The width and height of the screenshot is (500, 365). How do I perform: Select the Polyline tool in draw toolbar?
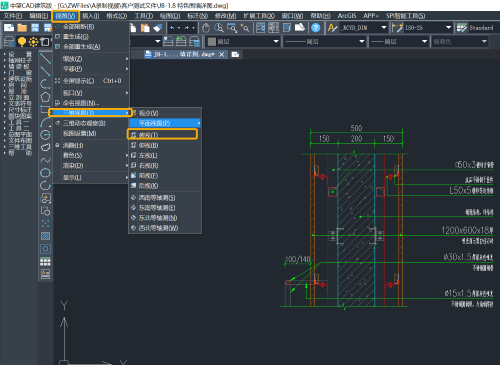tap(45, 84)
